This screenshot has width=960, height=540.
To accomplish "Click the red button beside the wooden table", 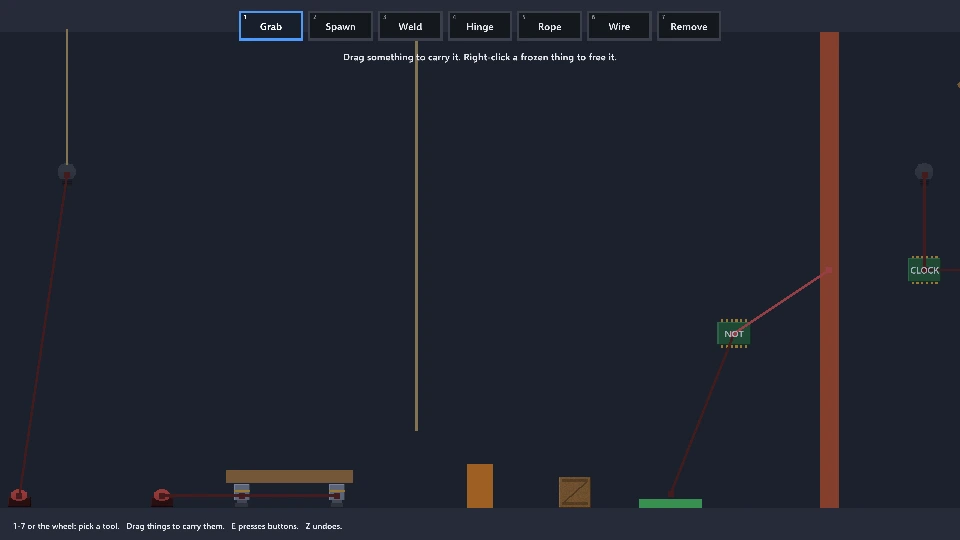I will coord(162,497).
